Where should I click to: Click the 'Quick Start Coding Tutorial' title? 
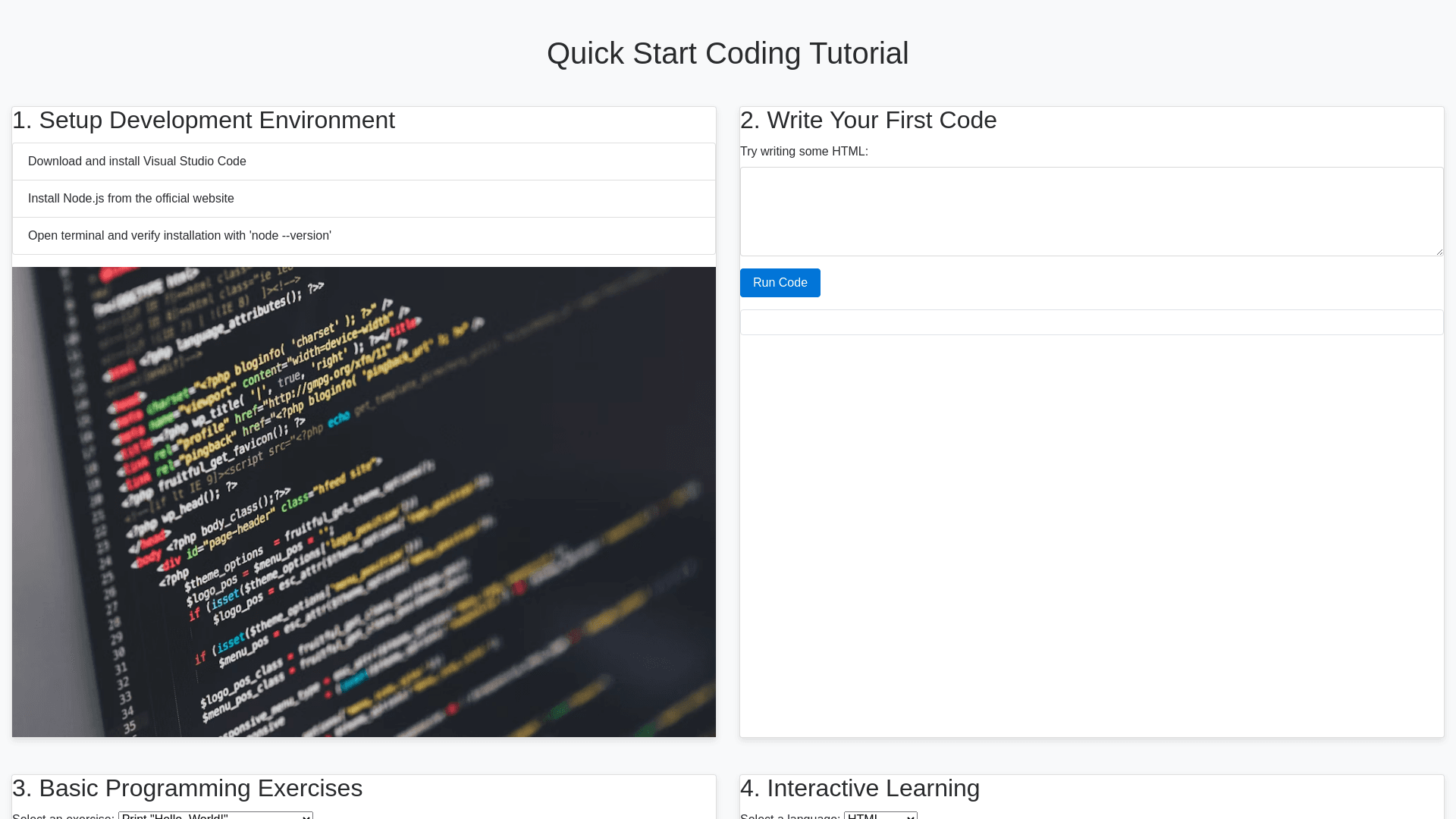727,53
